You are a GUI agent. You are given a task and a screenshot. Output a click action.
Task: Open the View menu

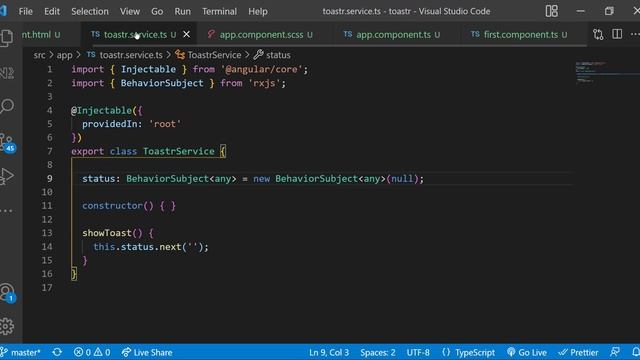(130, 11)
